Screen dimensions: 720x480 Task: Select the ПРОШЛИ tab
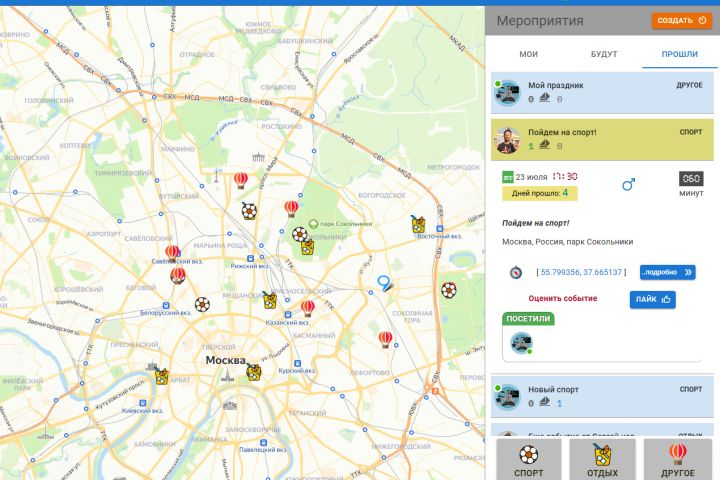click(x=679, y=54)
